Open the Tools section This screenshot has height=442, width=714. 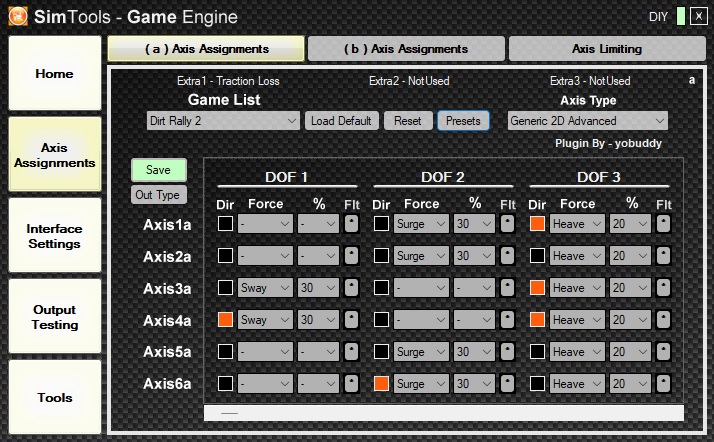pos(55,397)
